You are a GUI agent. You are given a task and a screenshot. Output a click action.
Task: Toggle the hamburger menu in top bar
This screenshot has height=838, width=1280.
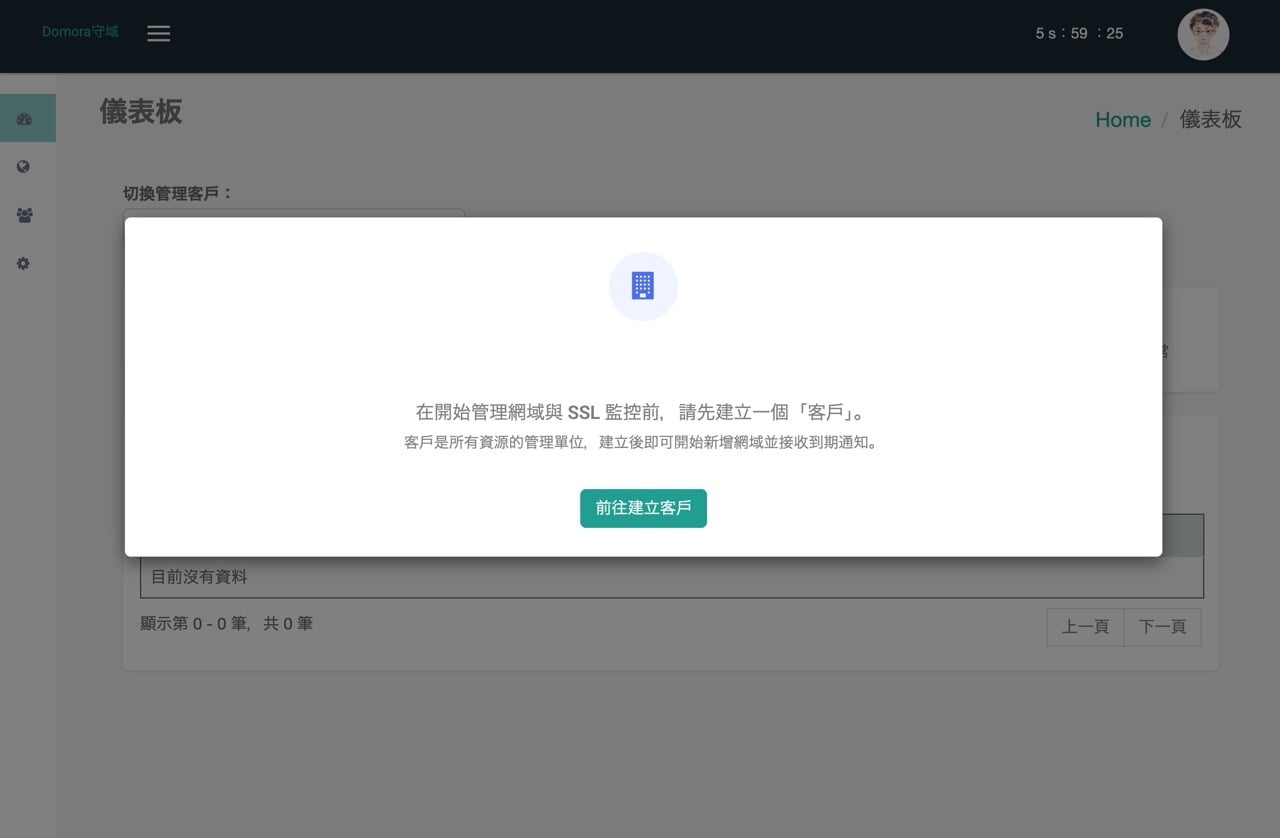(158, 33)
